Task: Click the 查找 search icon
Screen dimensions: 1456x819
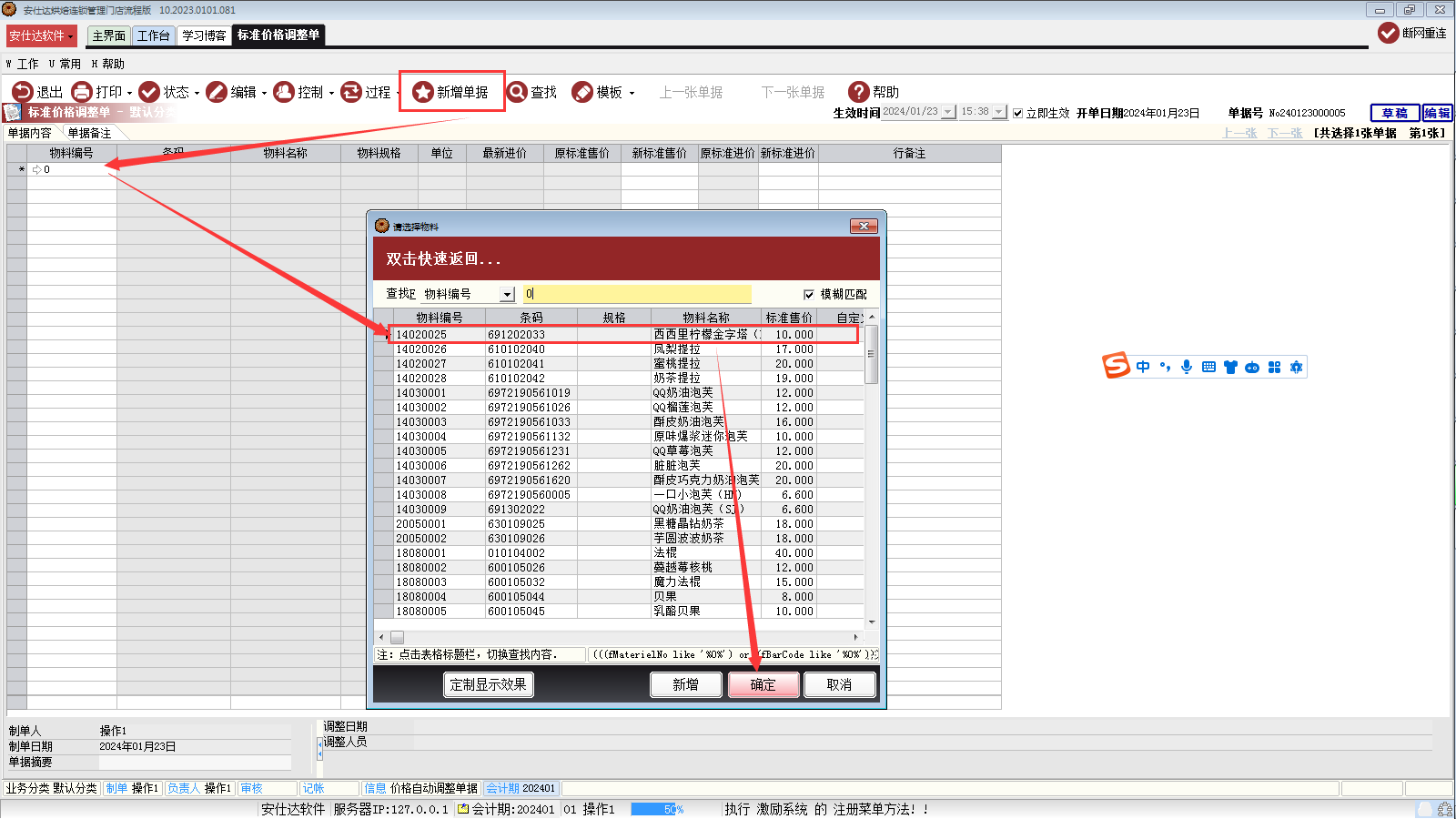Action: point(517,92)
